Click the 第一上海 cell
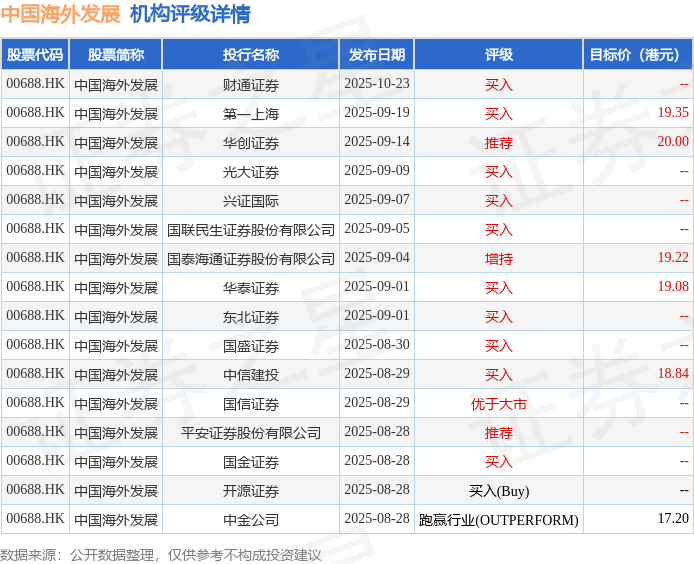The width and height of the screenshot is (694, 564). (251, 114)
